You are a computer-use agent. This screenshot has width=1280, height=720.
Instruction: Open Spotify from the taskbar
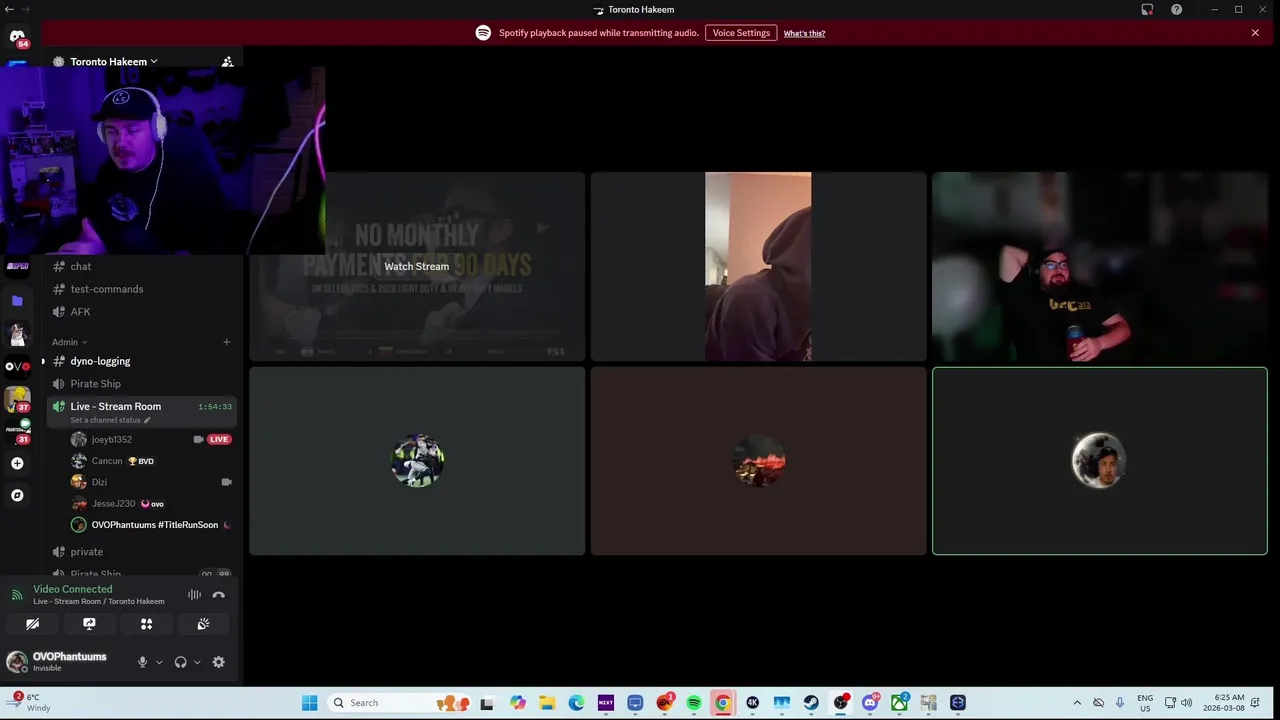pos(694,703)
